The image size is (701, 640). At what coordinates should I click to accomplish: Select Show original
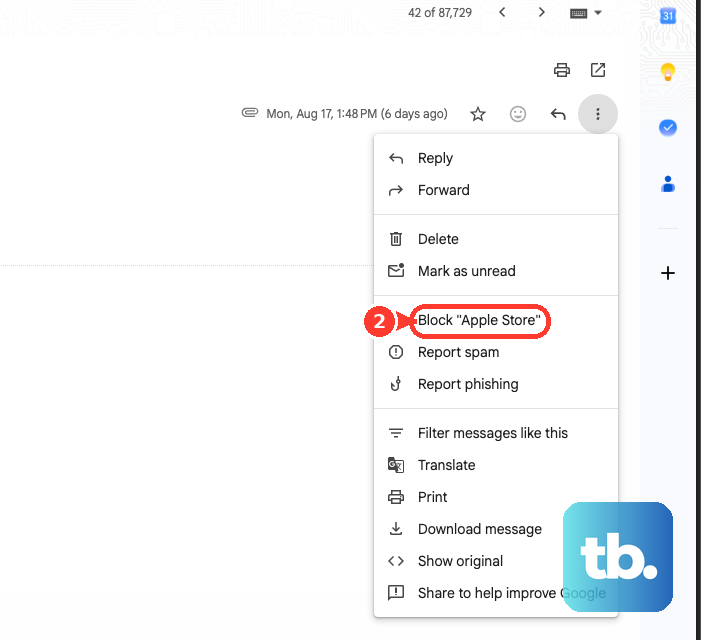point(496,561)
